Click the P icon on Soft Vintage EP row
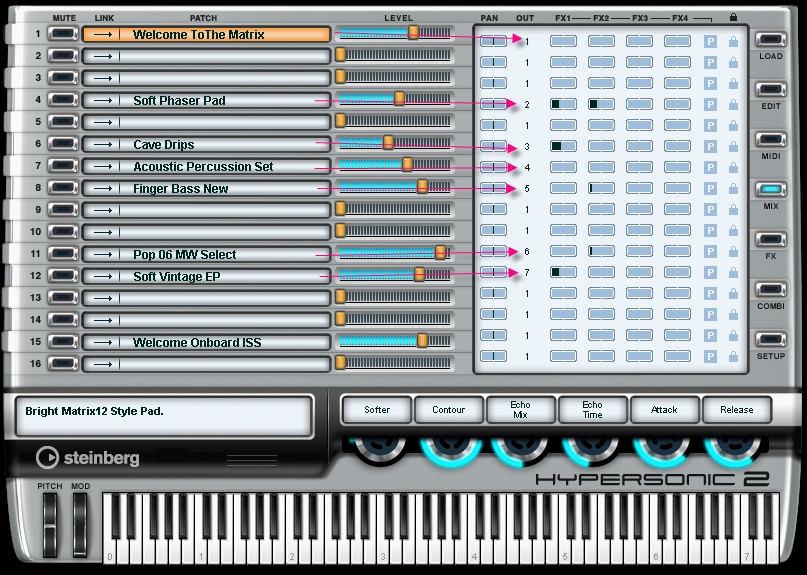The height and width of the screenshot is (575, 807). point(710,272)
